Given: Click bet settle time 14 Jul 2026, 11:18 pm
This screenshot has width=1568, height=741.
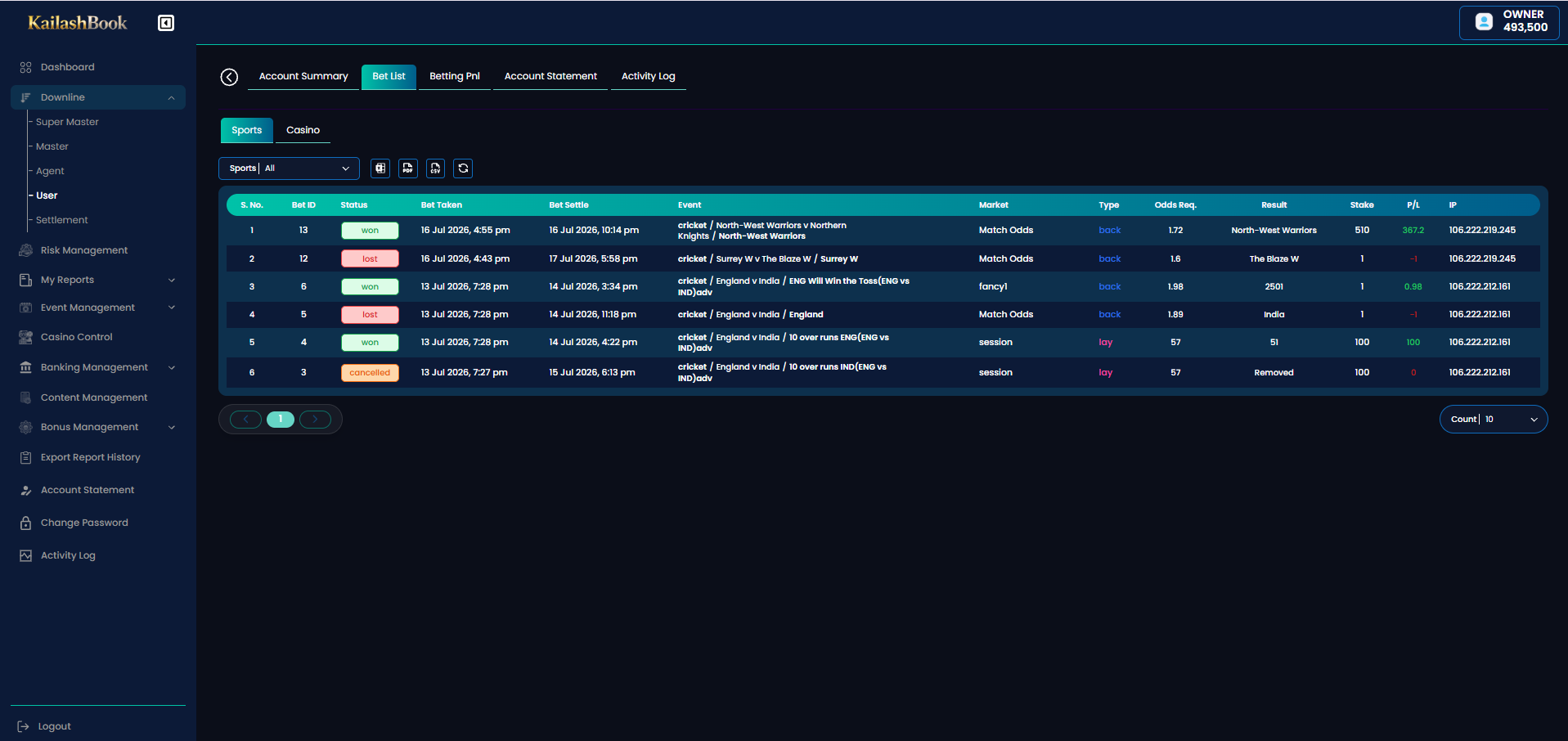Looking at the screenshot, I should coord(593,315).
